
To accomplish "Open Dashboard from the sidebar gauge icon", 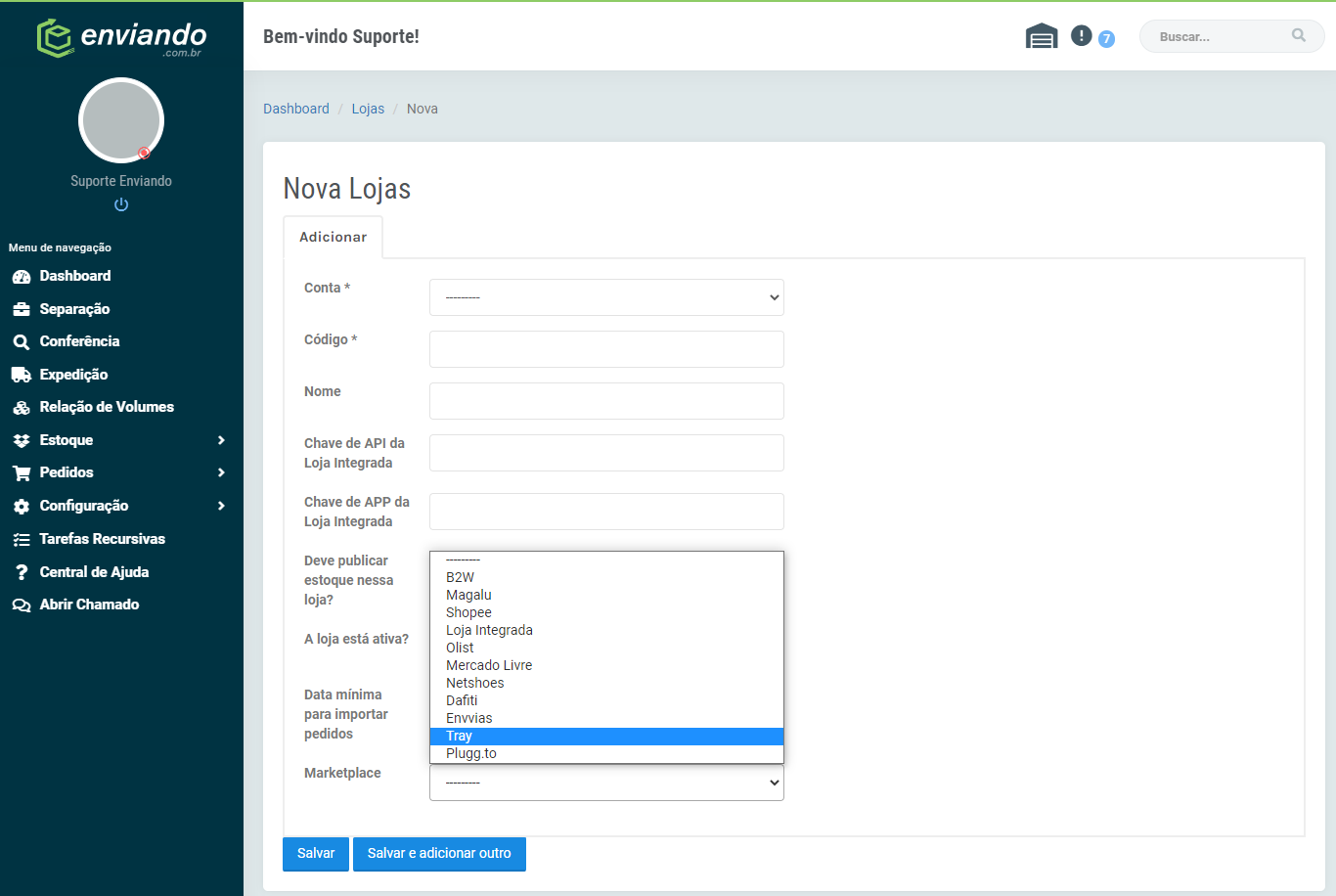I will [22, 277].
